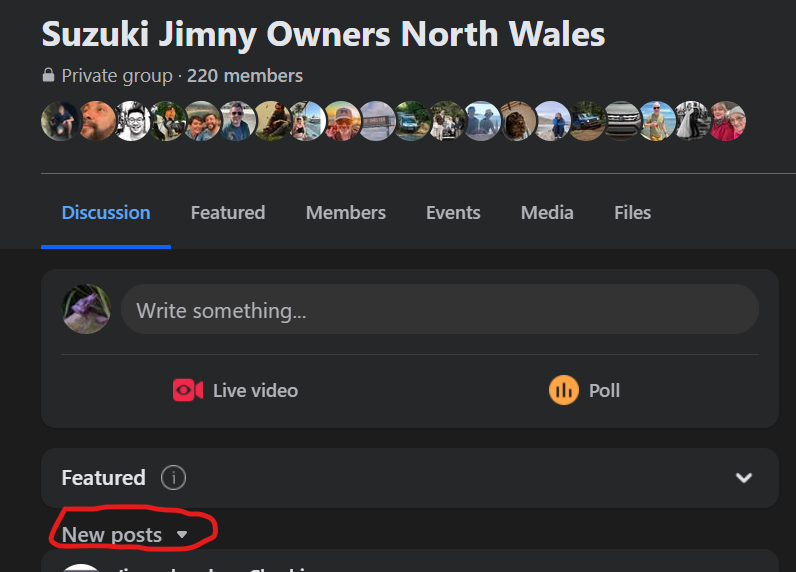
Task: Open the first member avatar in the row
Action: (59, 121)
